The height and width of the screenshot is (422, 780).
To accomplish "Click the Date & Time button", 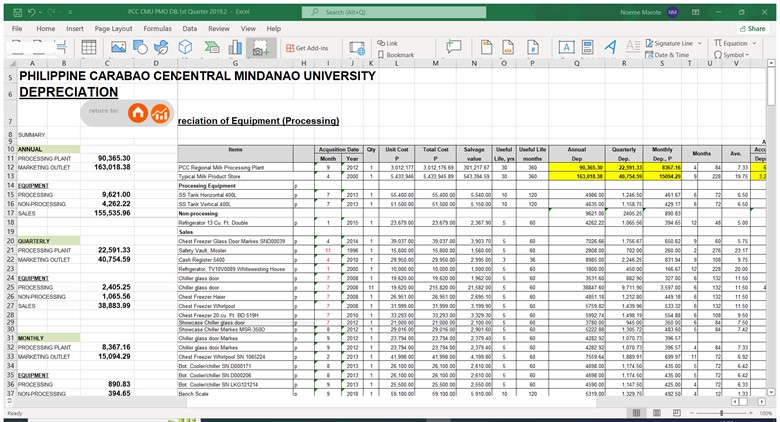I will click(x=667, y=55).
